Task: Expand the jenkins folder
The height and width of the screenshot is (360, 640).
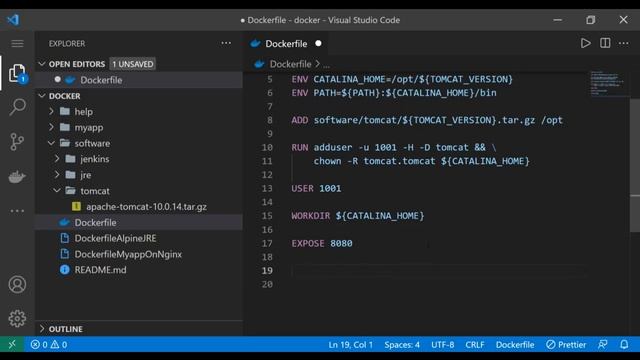Action: pyautogui.click(x=57, y=159)
